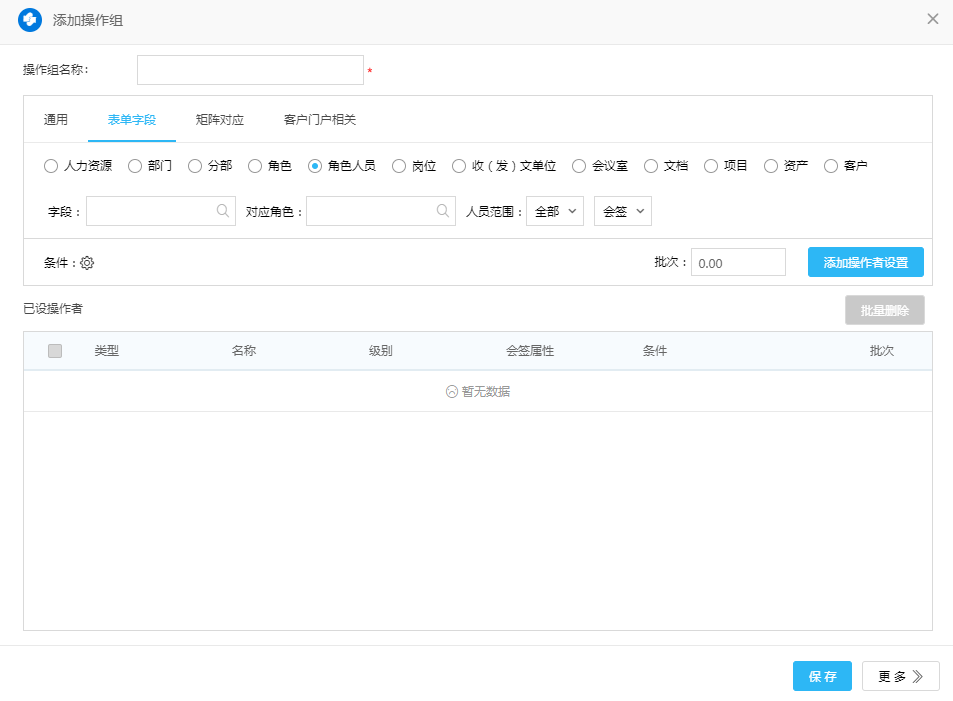Viewport: 953px width, 701px height.
Task: Click the blue app logo icon
Action: pyautogui.click(x=30, y=20)
